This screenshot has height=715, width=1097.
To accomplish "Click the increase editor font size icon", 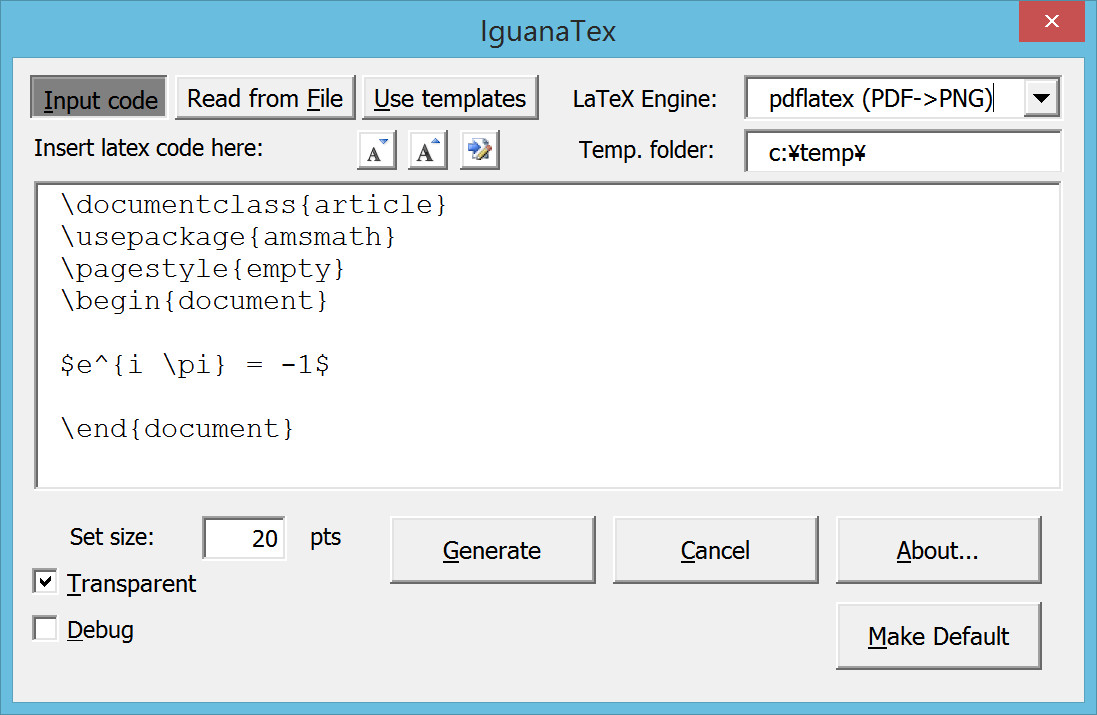I will coord(427,150).
